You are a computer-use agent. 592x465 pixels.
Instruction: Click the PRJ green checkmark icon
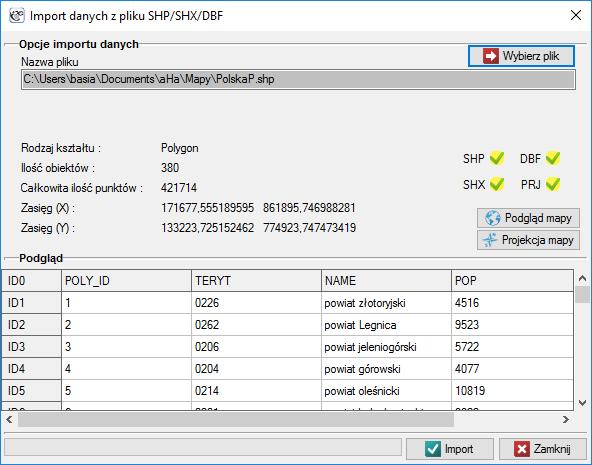(553, 184)
